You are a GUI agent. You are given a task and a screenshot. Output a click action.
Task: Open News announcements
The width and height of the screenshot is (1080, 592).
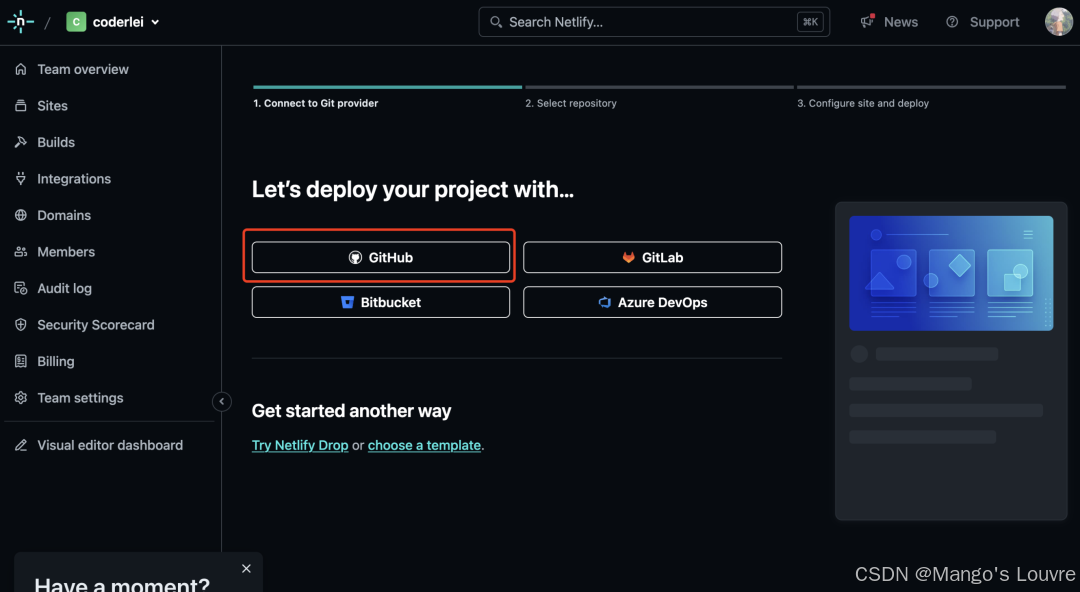pos(889,22)
